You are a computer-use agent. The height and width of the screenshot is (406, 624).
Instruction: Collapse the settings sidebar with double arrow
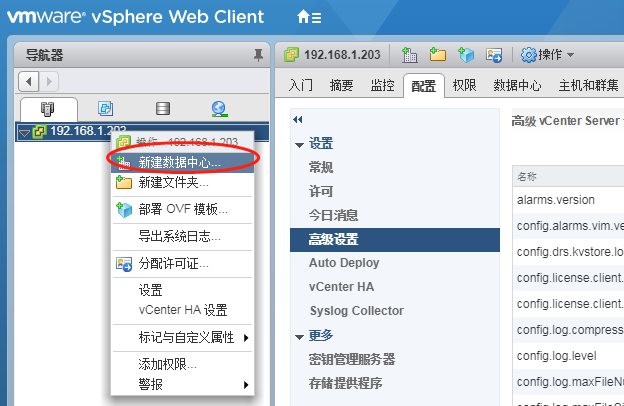pyautogui.click(x=297, y=119)
